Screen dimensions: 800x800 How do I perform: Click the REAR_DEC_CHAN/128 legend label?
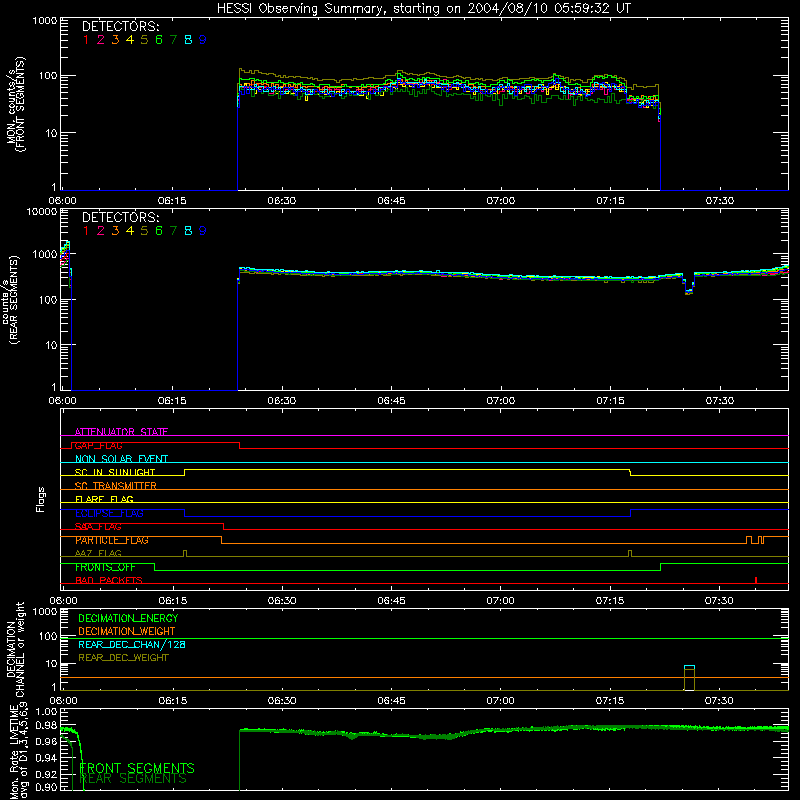(x=132, y=645)
